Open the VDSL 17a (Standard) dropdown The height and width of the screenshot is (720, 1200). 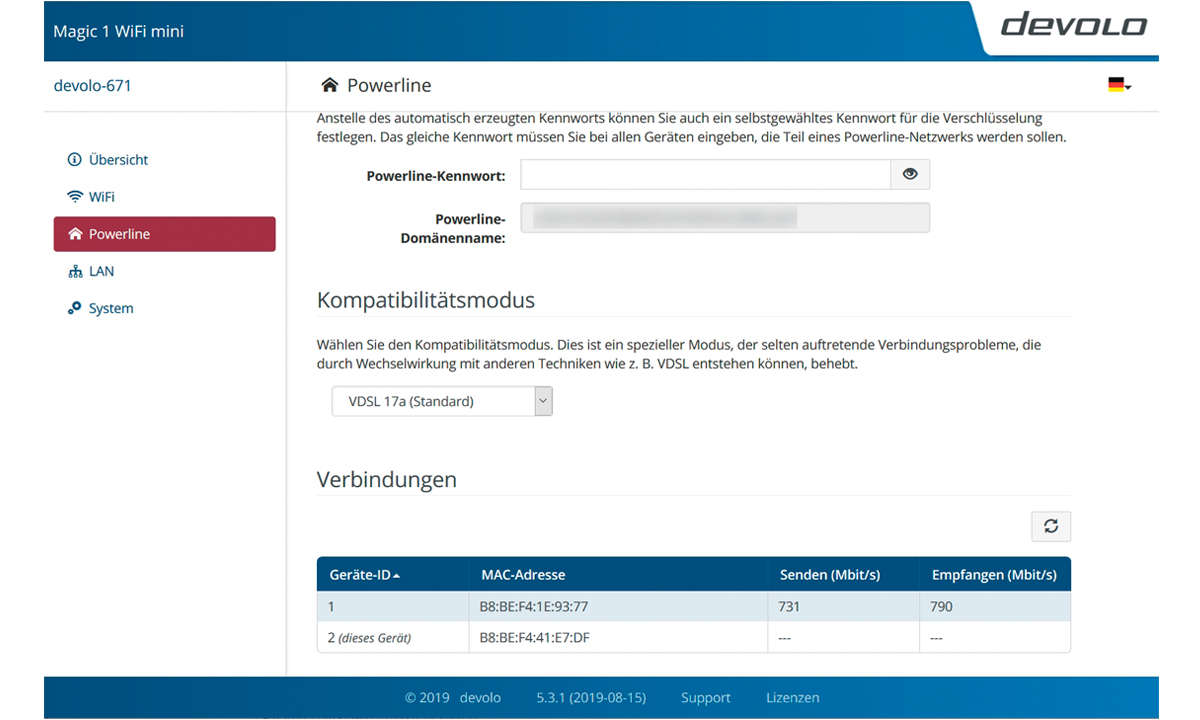(442, 401)
